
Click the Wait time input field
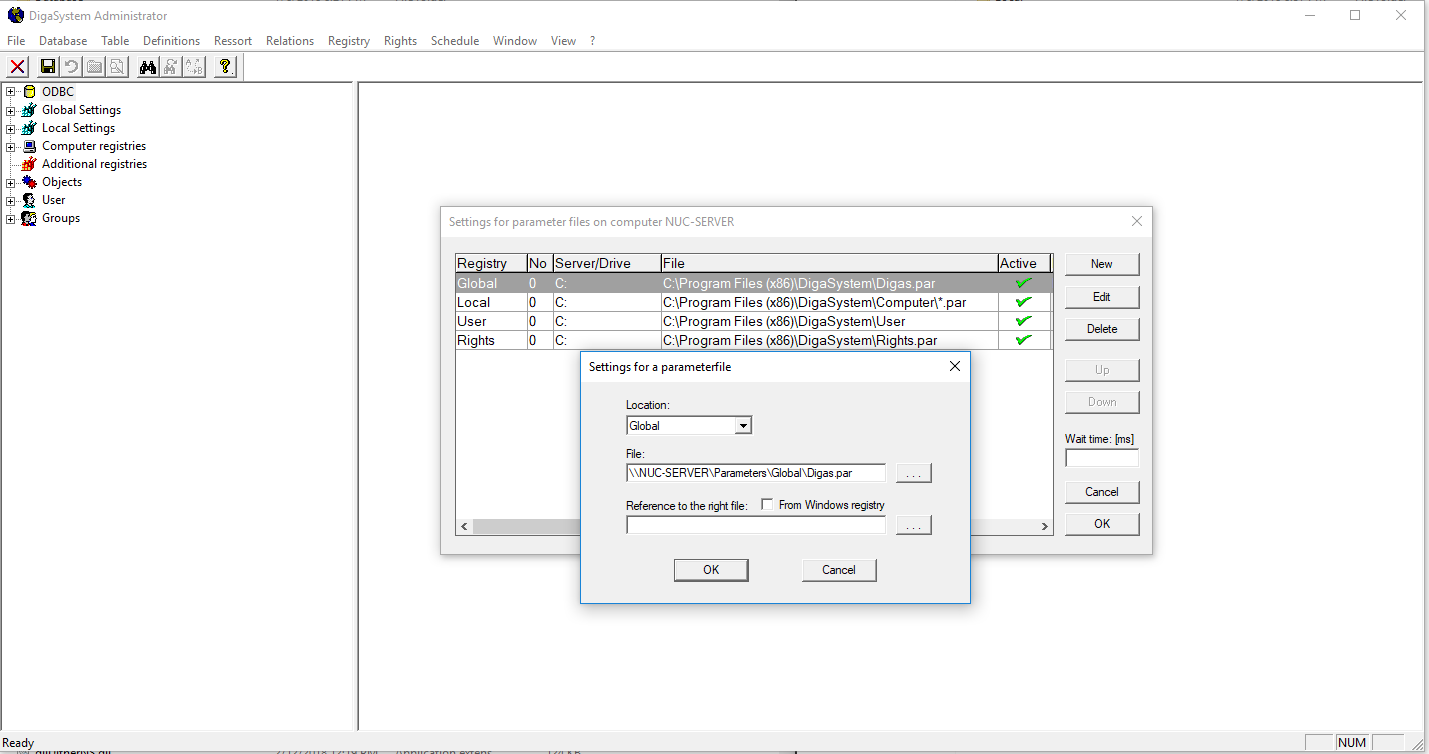tap(1101, 458)
